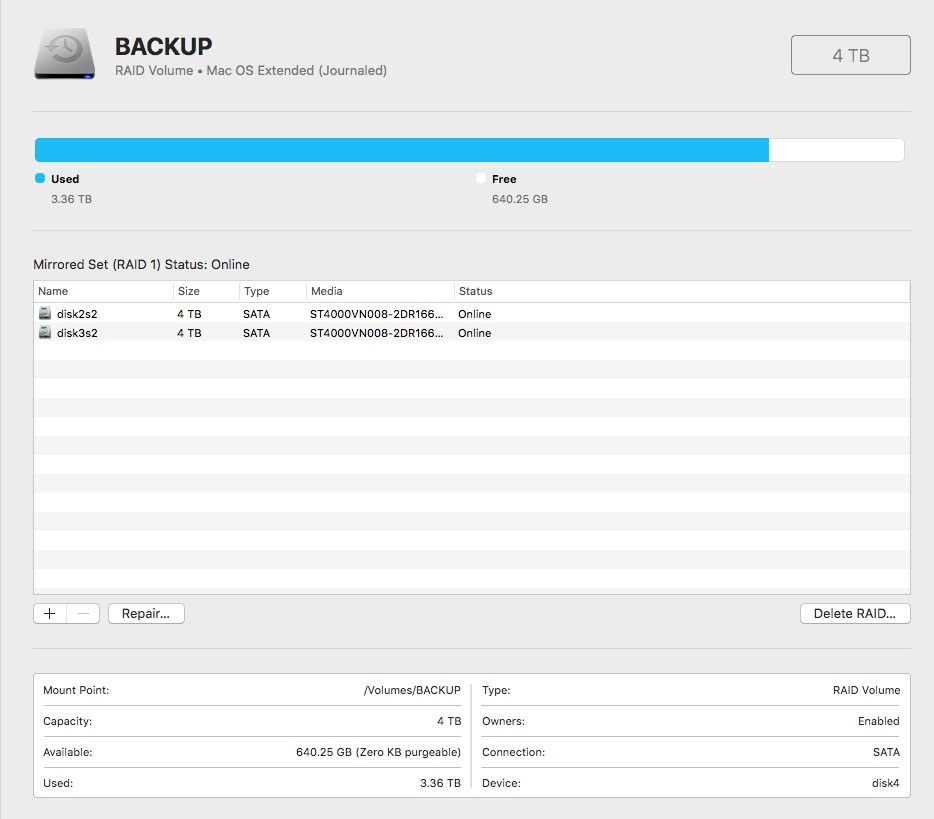Click the Device disk4 value
Viewport: 934px width, 819px height.
(x=886, y=783)
